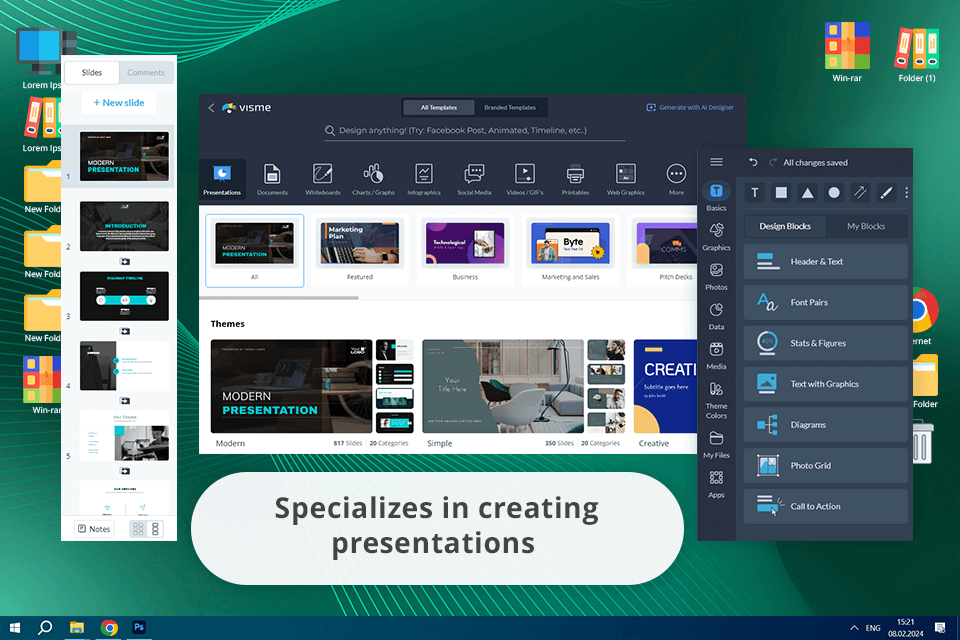This screenshot has height=640, width=960.
Task: Open the Basics sidebar panel
Action: 716,197
